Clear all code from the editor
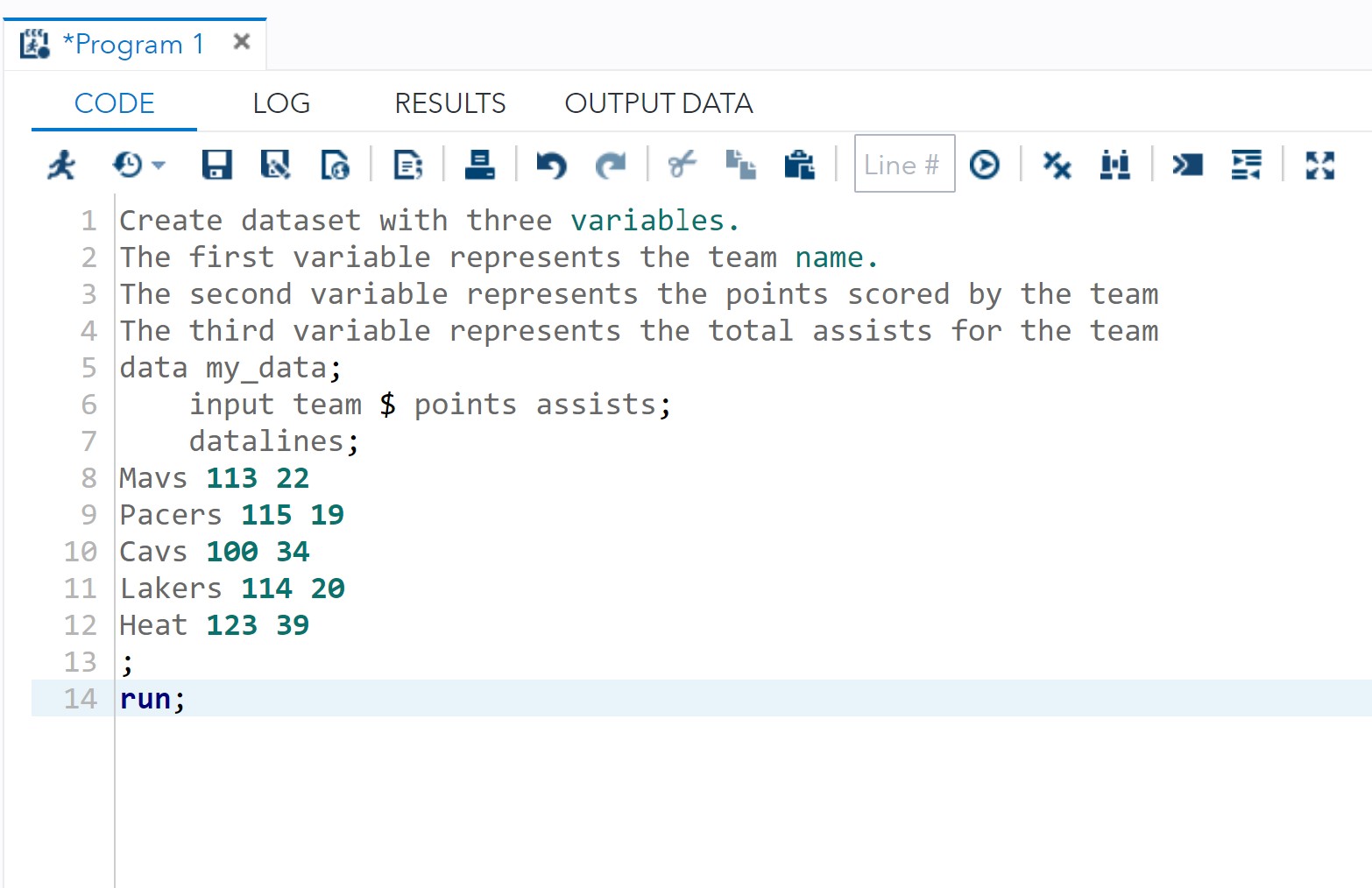Screen dimensions: 1372x888 point(1056,164)
